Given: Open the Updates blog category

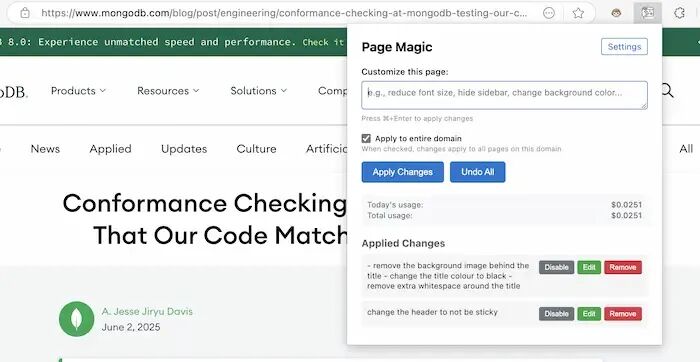Looking at the screenshot, I should pyautogui.click(x=184, y=149).
